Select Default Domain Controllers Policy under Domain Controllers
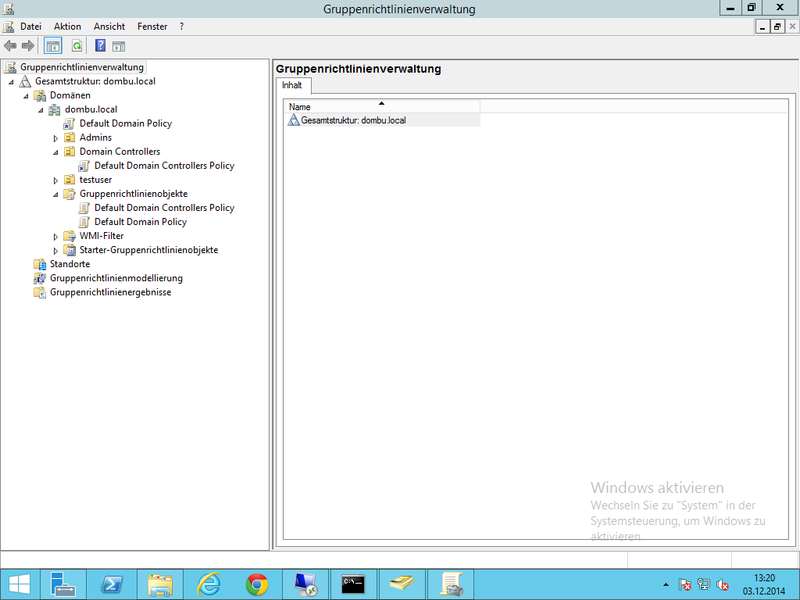 click(164, 166)
